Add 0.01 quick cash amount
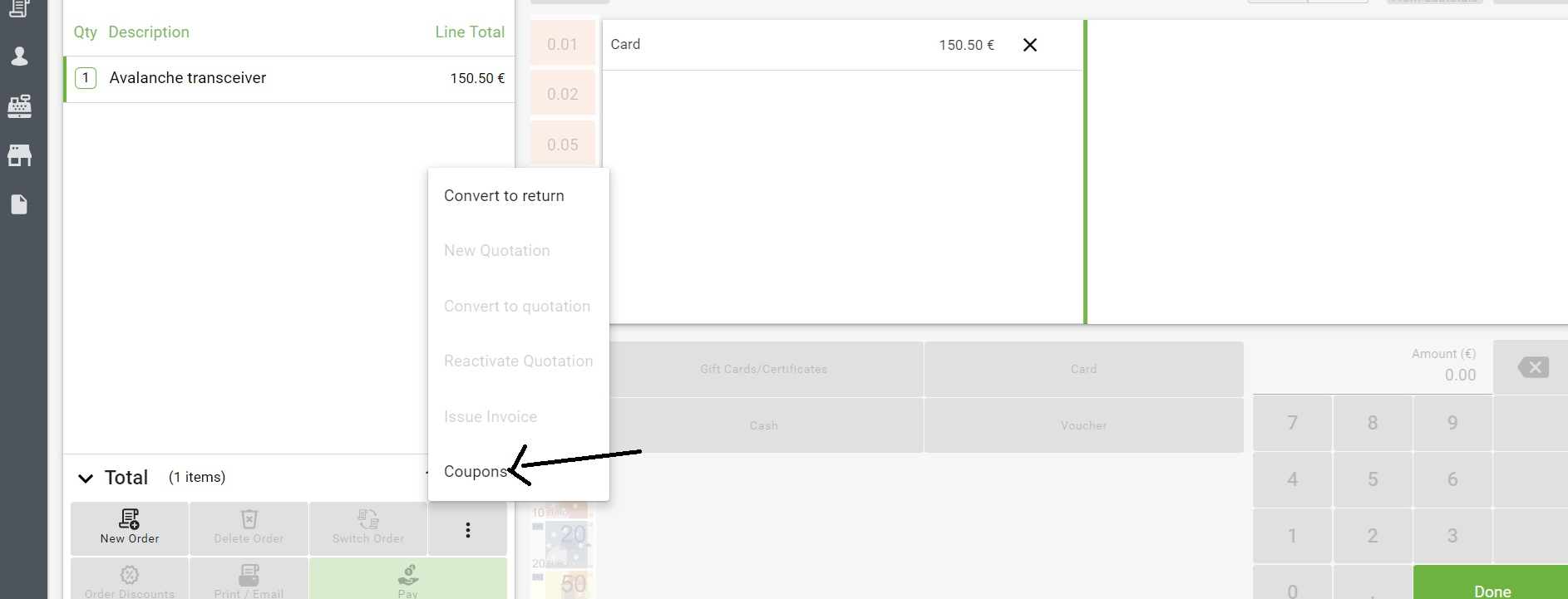Image resolution: width=1568 pixels, height=599 pixels. pyautogui.click(x=563, y=44)
